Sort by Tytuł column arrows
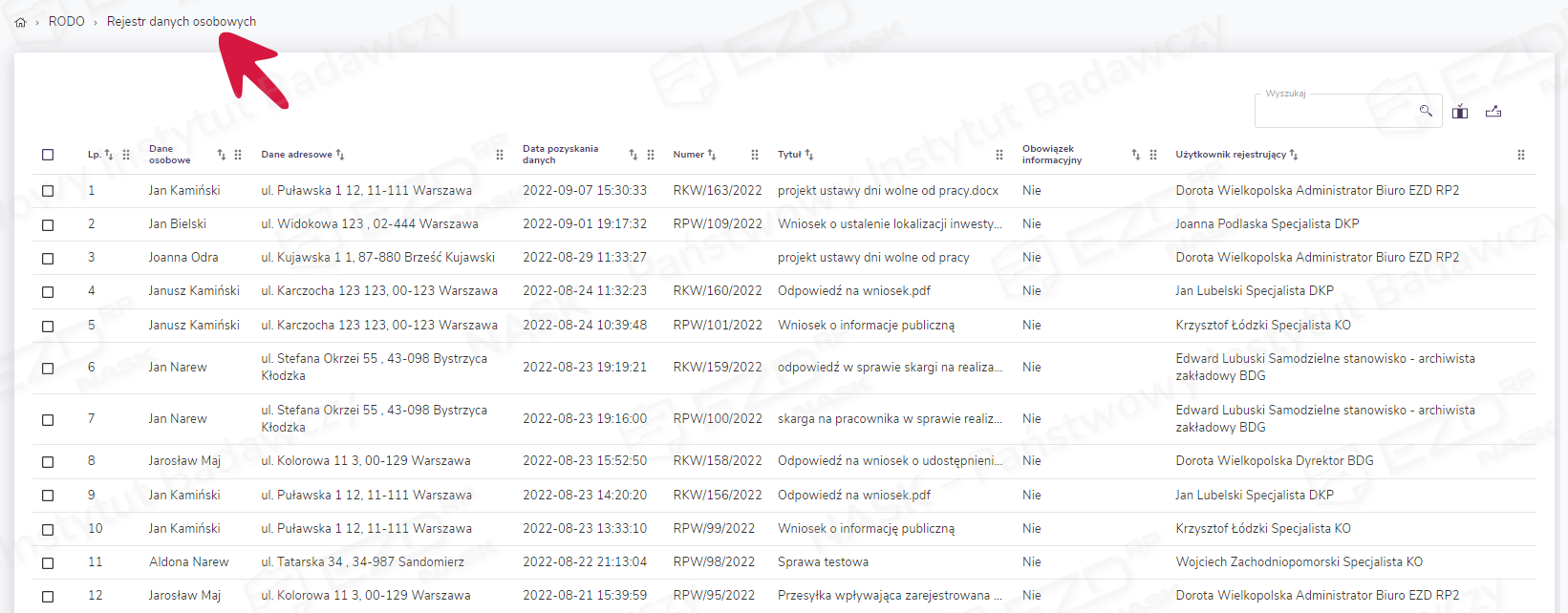The height and width of the screenshot is (613, 1568). tap(809, 155)
